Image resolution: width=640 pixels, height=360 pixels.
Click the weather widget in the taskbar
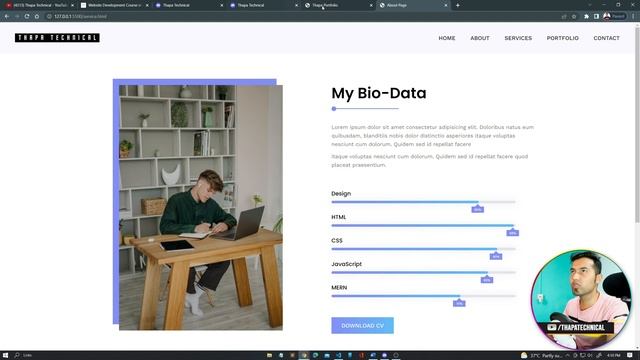pyautogui.click(x=541, y=356)
